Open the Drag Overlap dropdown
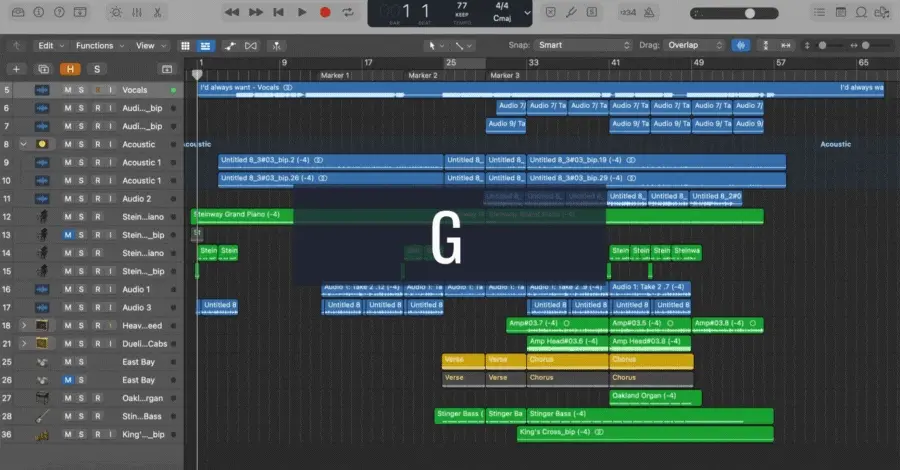This screenshot has height=470, width=900. click(695, 45)
